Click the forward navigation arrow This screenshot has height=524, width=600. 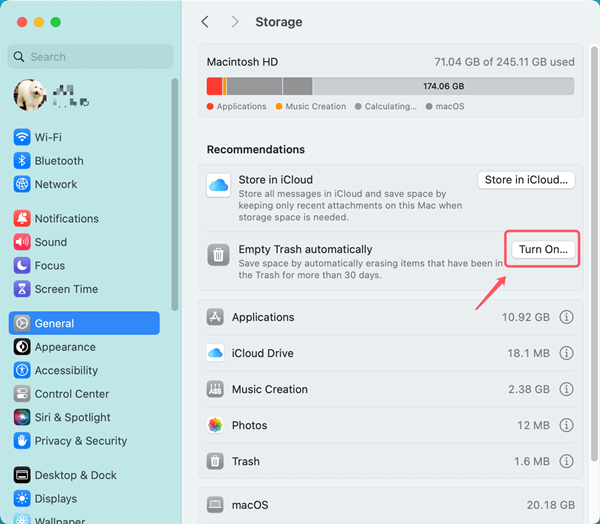[235, 22]
